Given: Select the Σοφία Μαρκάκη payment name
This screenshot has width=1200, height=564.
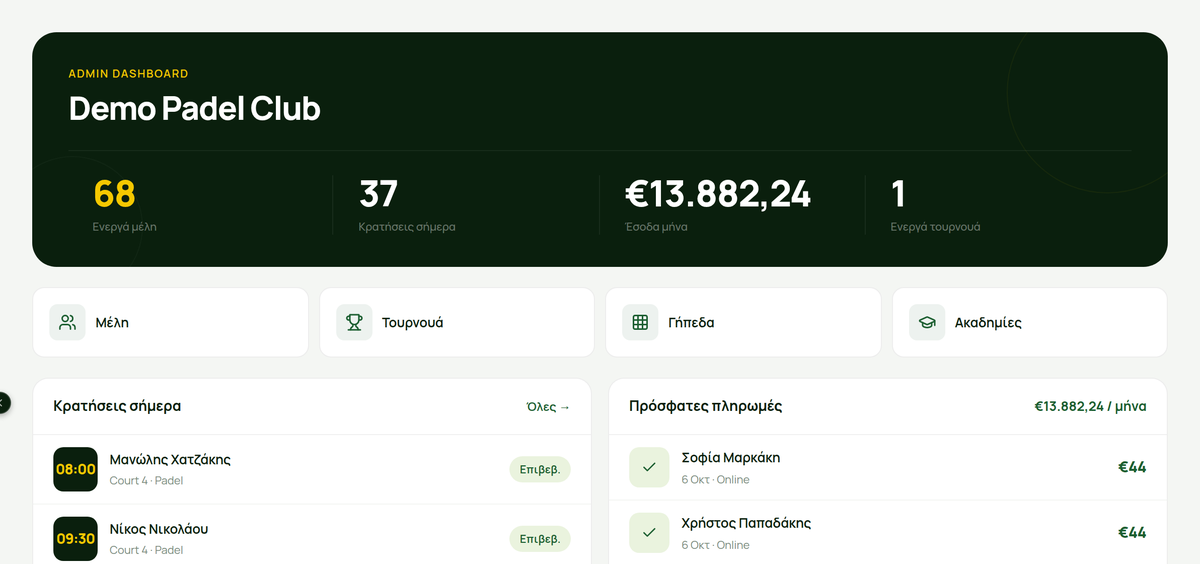Looking at the screenshot, I should click(x=731, y=458).
